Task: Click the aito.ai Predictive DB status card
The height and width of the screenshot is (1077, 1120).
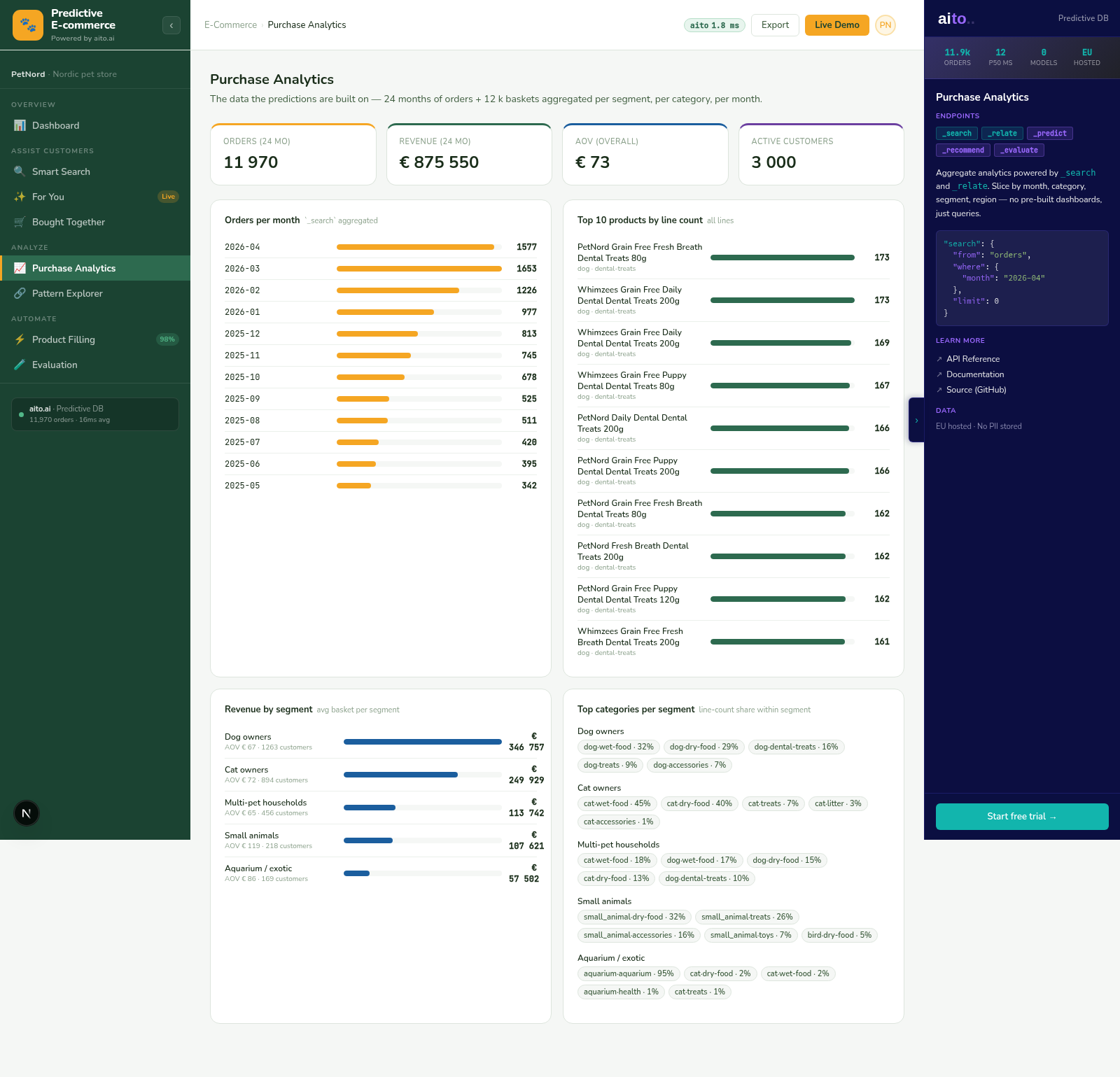Action: point(95,414)
